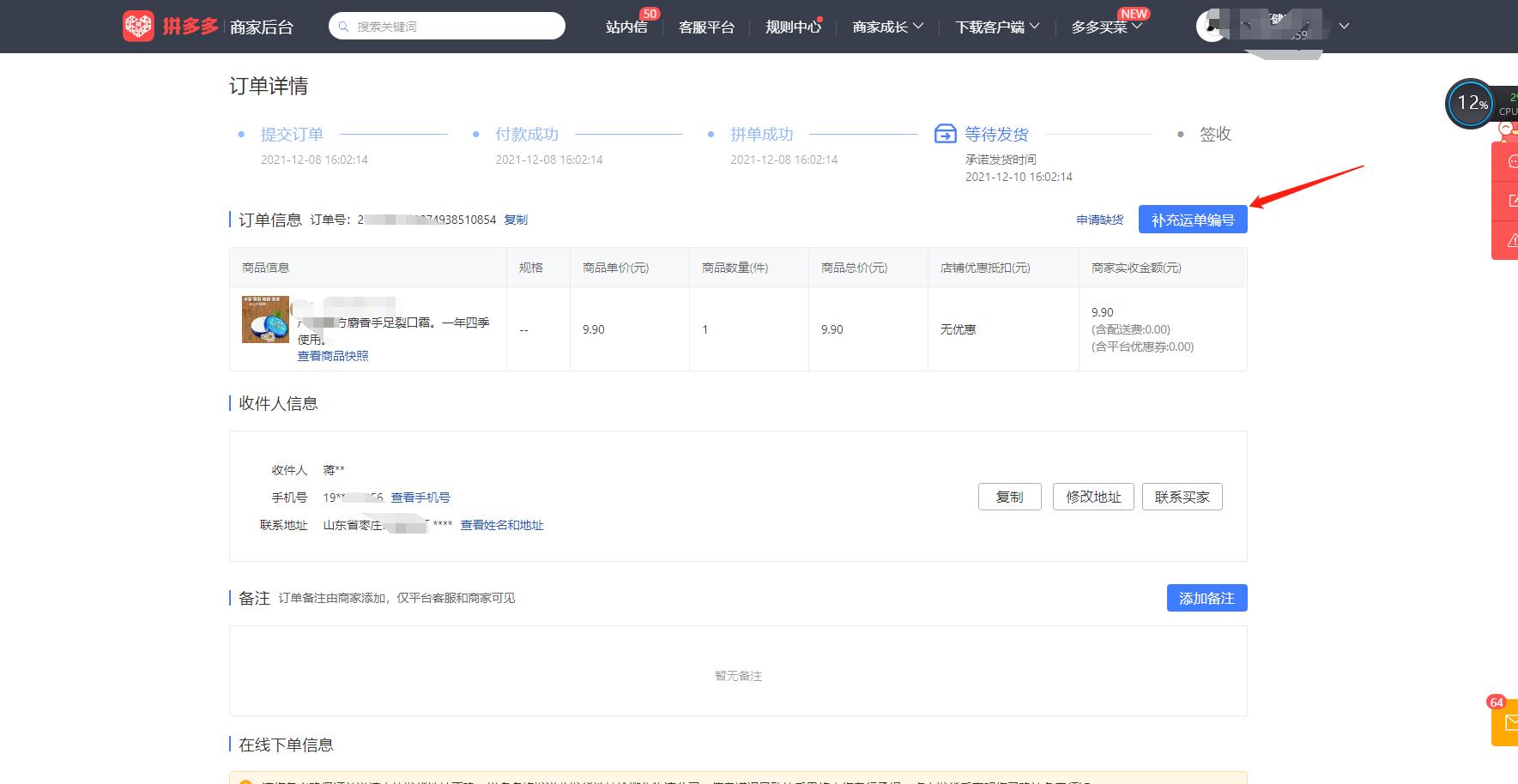Open the 规则中心 menu item
This screenshot has width=1518, height=784.
[790, 26]
